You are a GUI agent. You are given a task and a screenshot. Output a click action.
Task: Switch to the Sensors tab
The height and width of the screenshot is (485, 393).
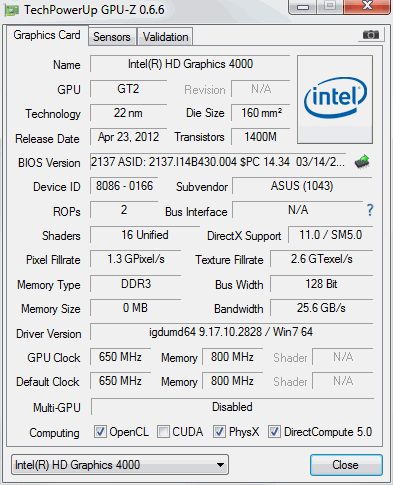tap(112, 37)
